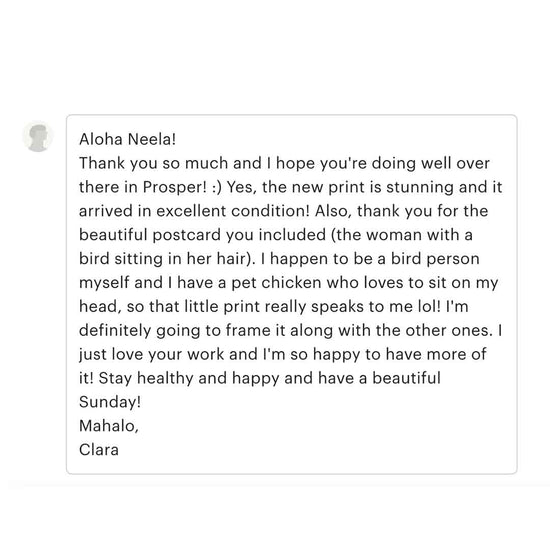Click the word 'Sunday!' in the message
550x550 pixels.
coord(110,402)
